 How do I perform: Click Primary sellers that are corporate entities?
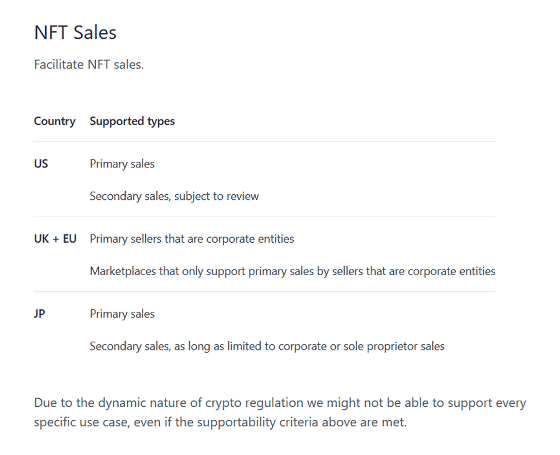pos(192,239)
